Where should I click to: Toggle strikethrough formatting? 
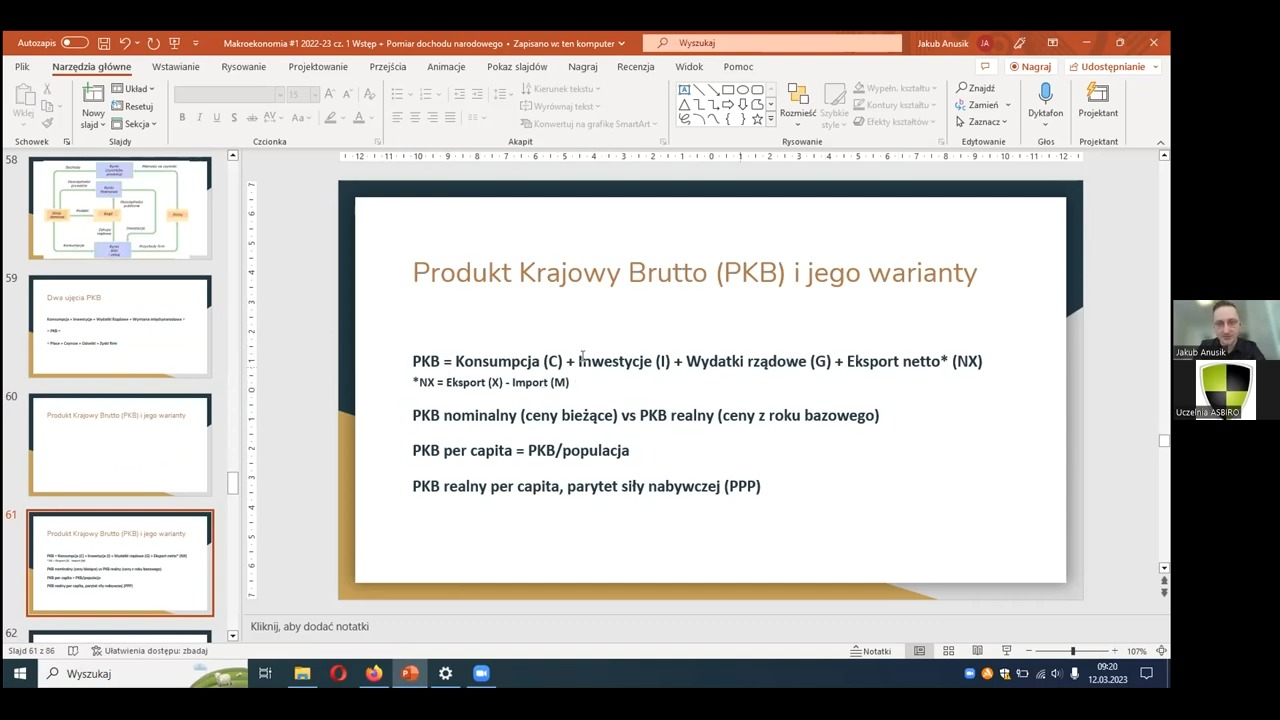pyautogui.click(x=253, y=118)
